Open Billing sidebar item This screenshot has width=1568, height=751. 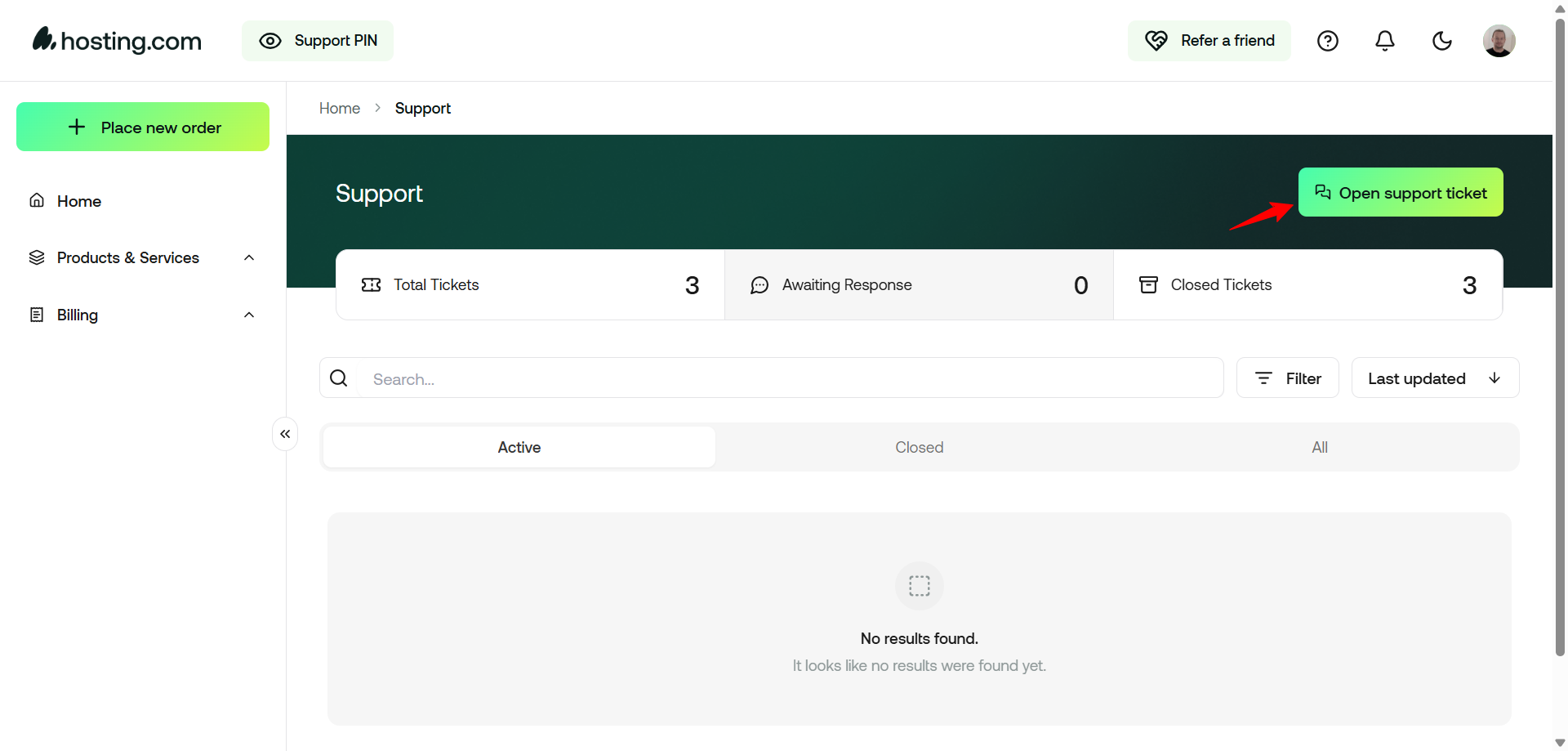78,315
